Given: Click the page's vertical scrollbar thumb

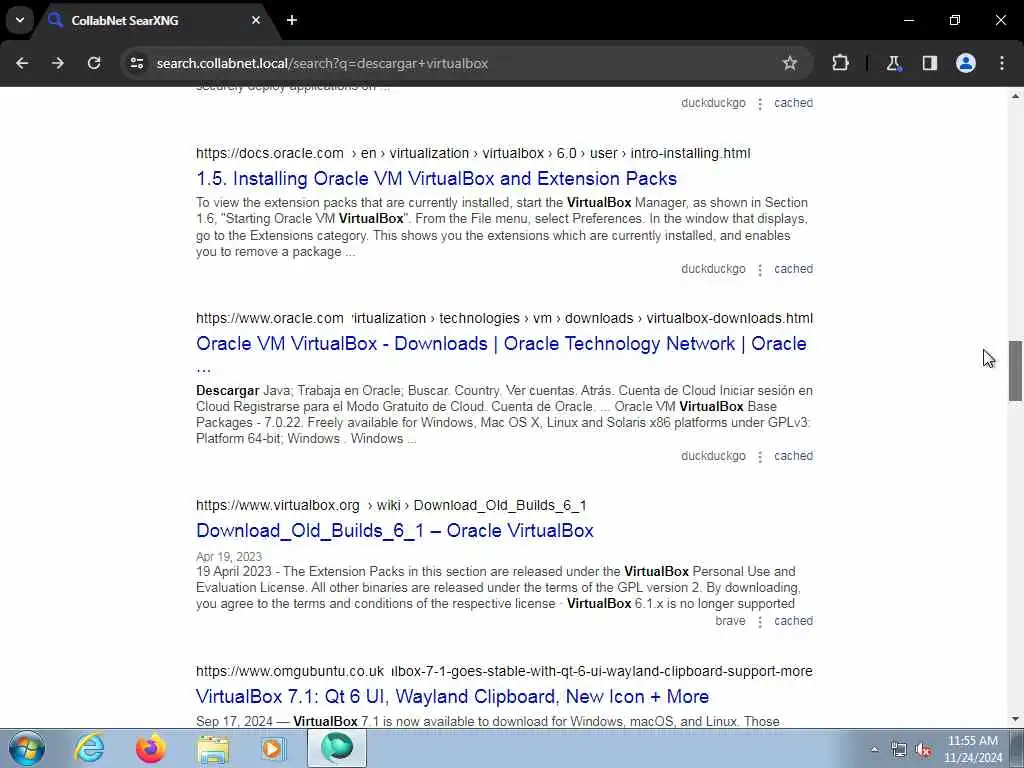Looking at the screenshot, I should (x=1015, y=371).
